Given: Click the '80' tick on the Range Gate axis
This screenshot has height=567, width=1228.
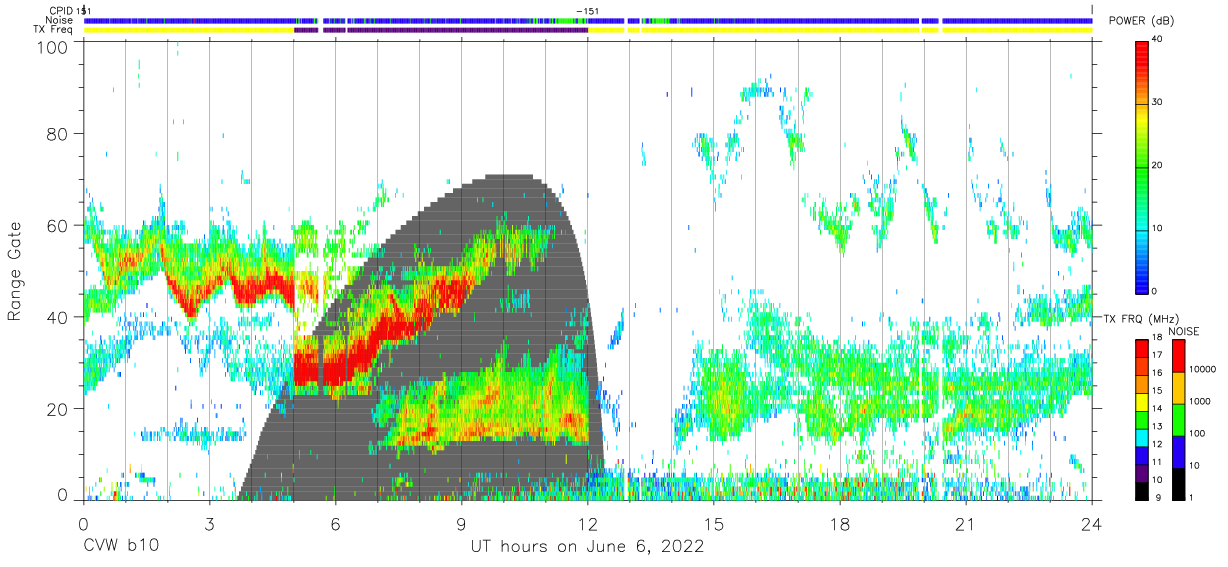Looking at the screenshot, I should click(x=59, y=133).
